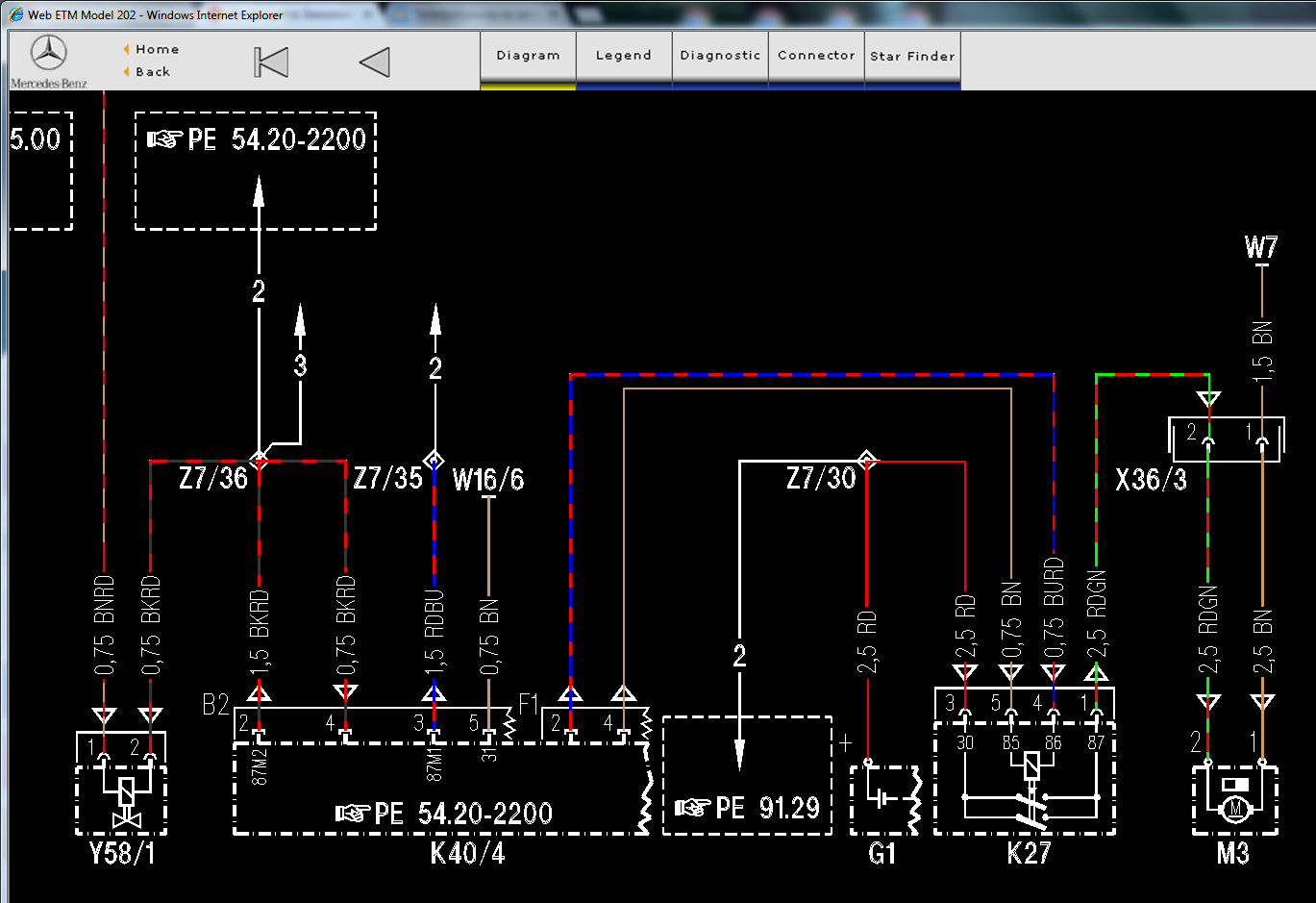Open PE 91.29 reference link
The height and width of the screenshot is (903, 1316).
747,808
